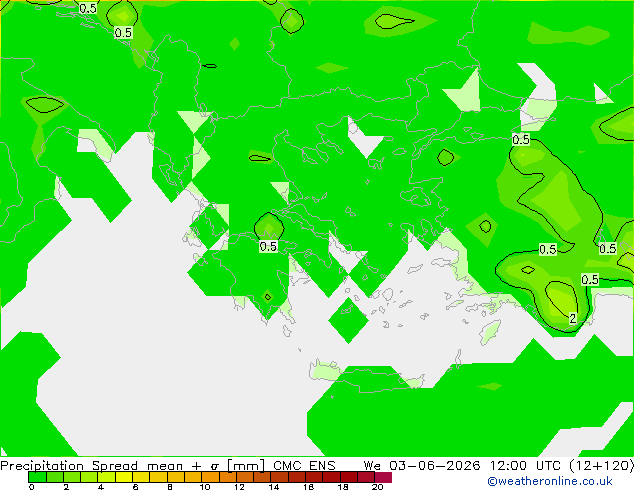The height and width of the screenshot is (490, 634).
Task: Click the legend tick label '18'
Action: [343, 487]
